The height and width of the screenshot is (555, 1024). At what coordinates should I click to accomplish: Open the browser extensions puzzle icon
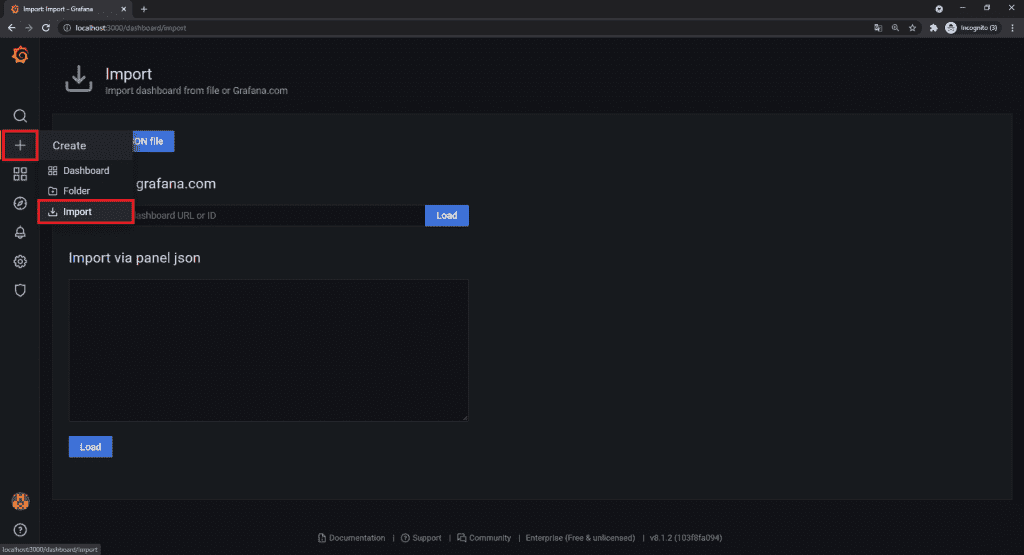[933, 27]
